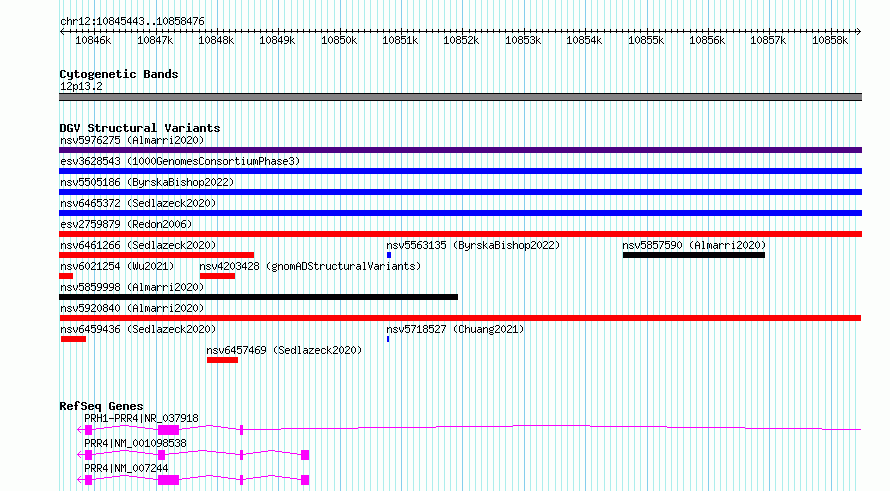Click the red nsv6457469 variant bar
Screen dimensions: 890x491
(222, 360)
